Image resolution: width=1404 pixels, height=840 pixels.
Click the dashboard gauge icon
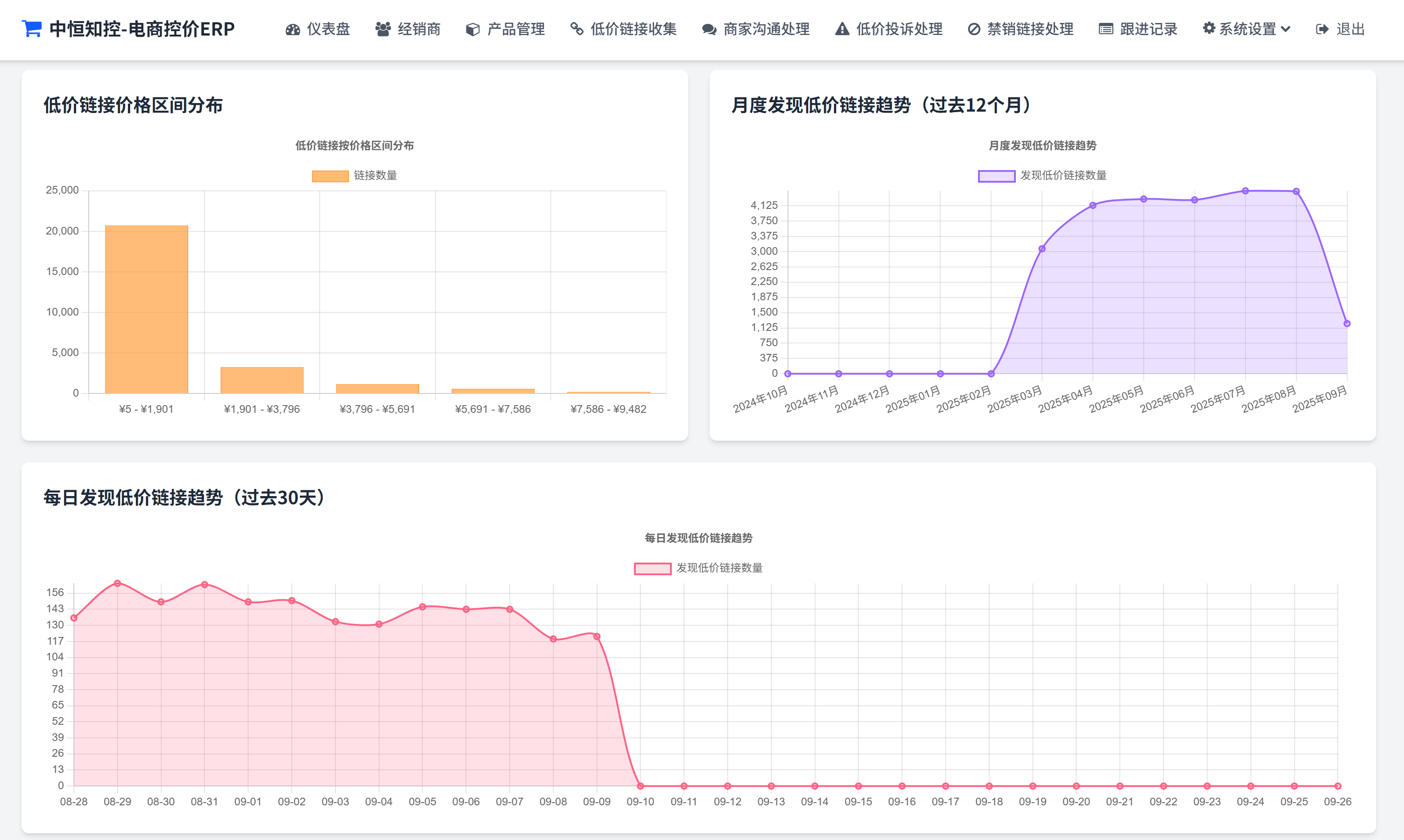[x=293, y=29]
